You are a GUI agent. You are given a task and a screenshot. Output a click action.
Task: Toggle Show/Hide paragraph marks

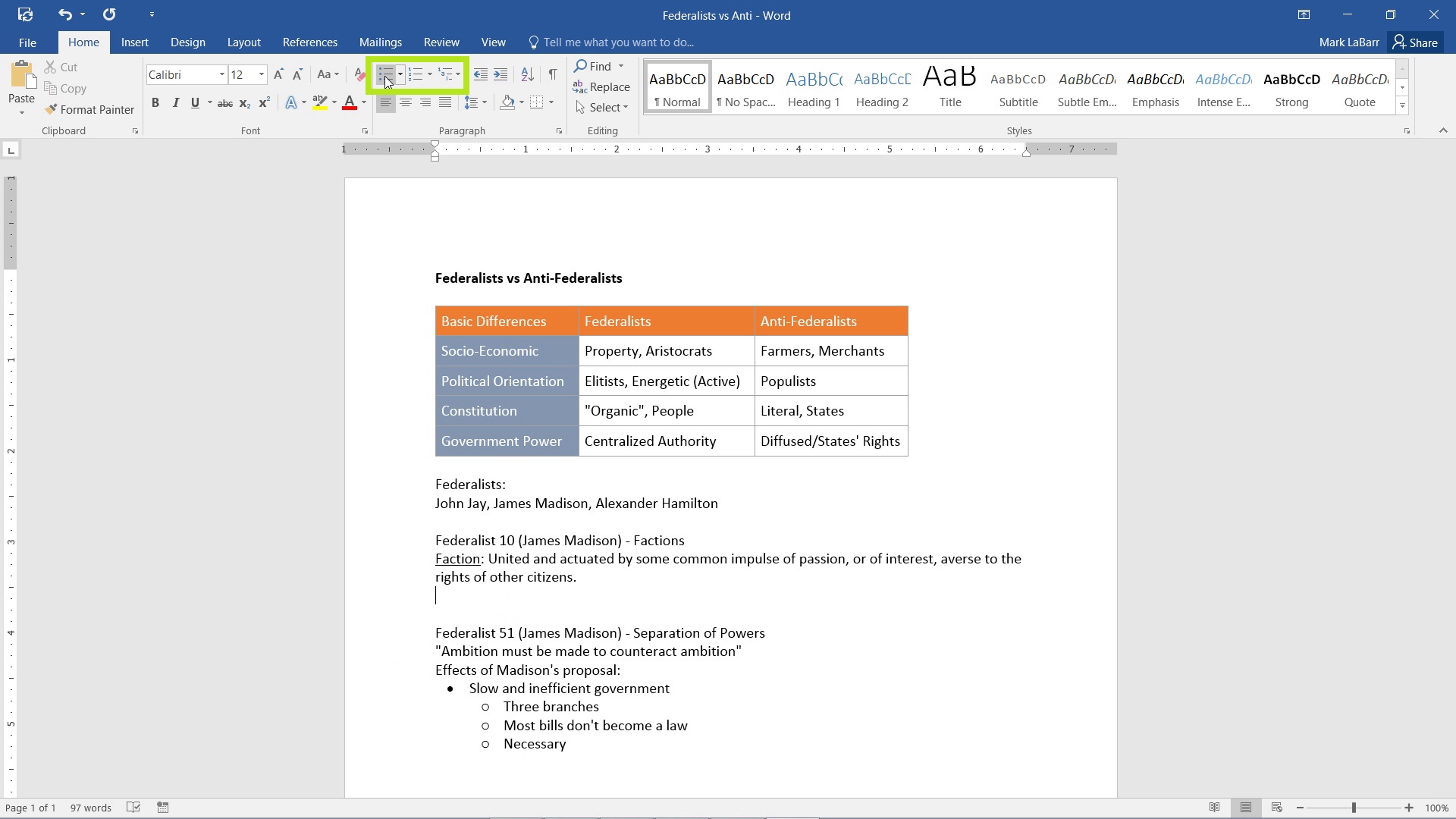pyautogui.click(x=553, y=74)
